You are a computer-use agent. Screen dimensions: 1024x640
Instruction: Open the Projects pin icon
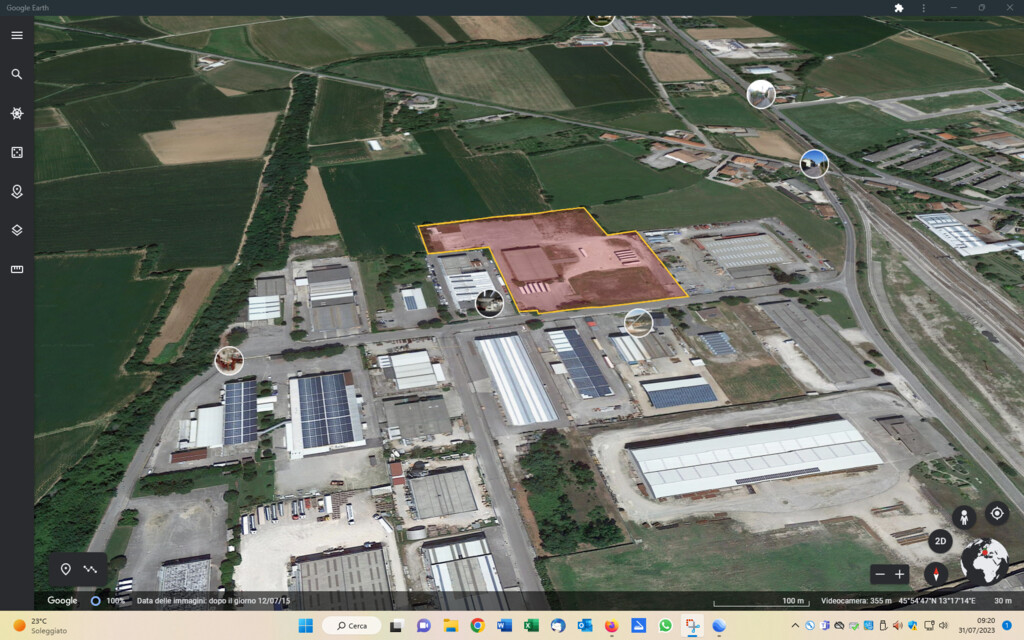pos(17,191)
